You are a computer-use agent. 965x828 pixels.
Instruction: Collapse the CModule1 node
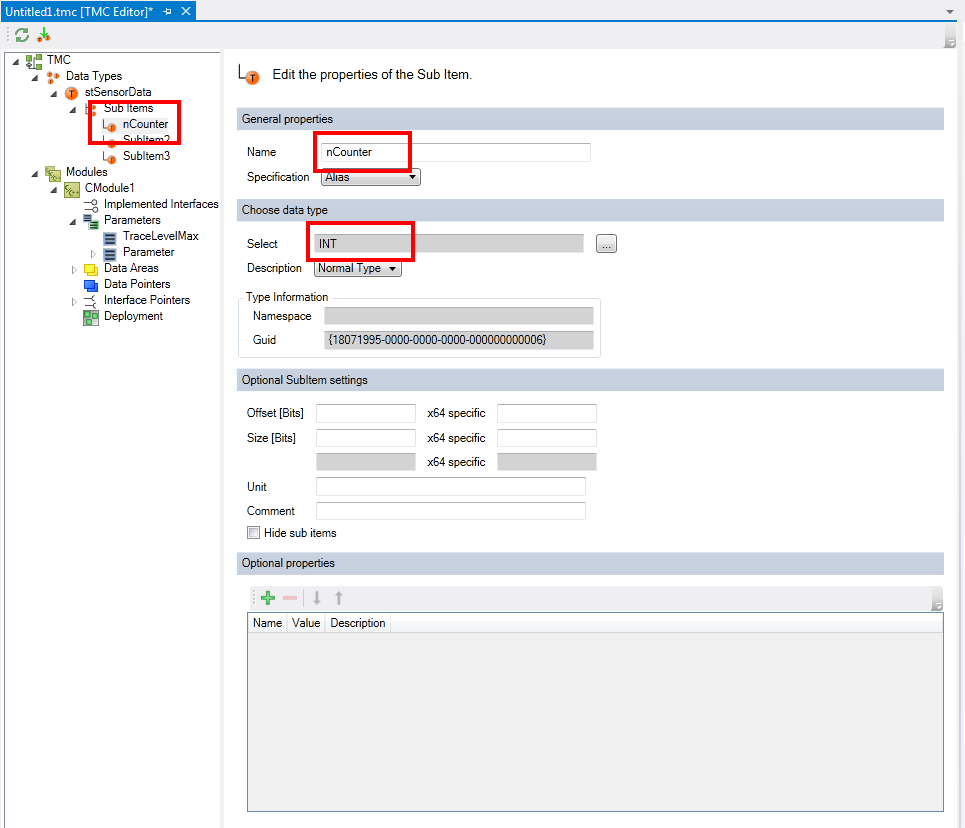pyautogui.click(x=54, y=190)
